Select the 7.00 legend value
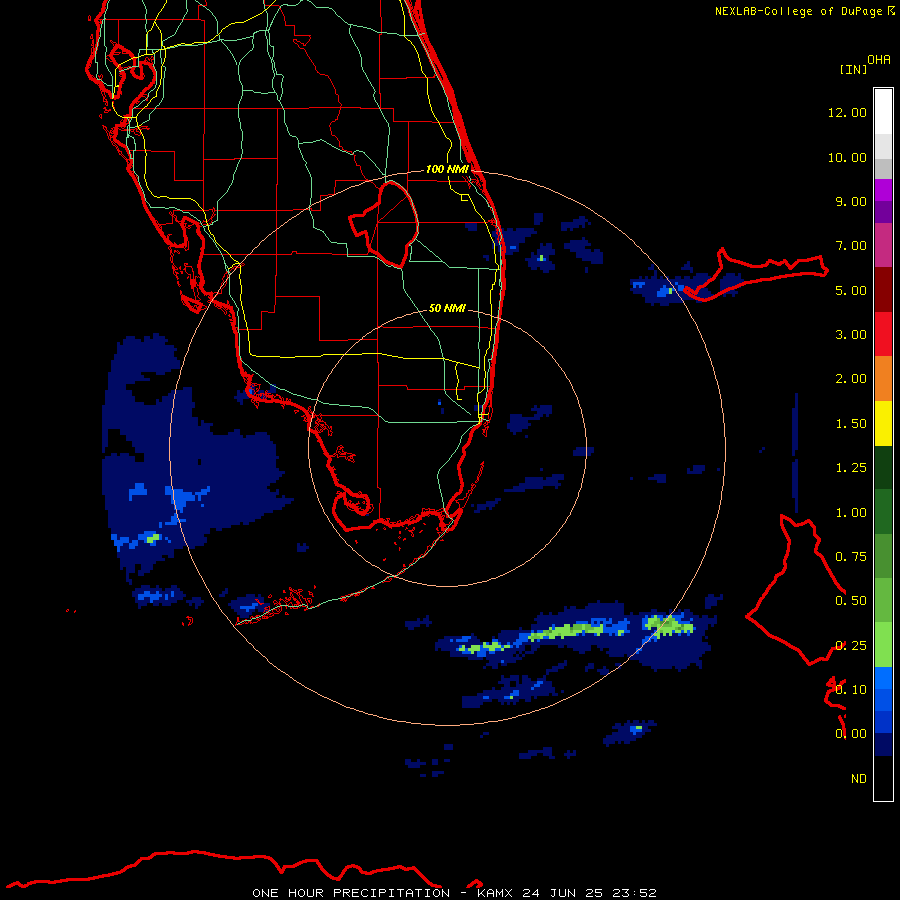900x900 pixels. (851, 246)
